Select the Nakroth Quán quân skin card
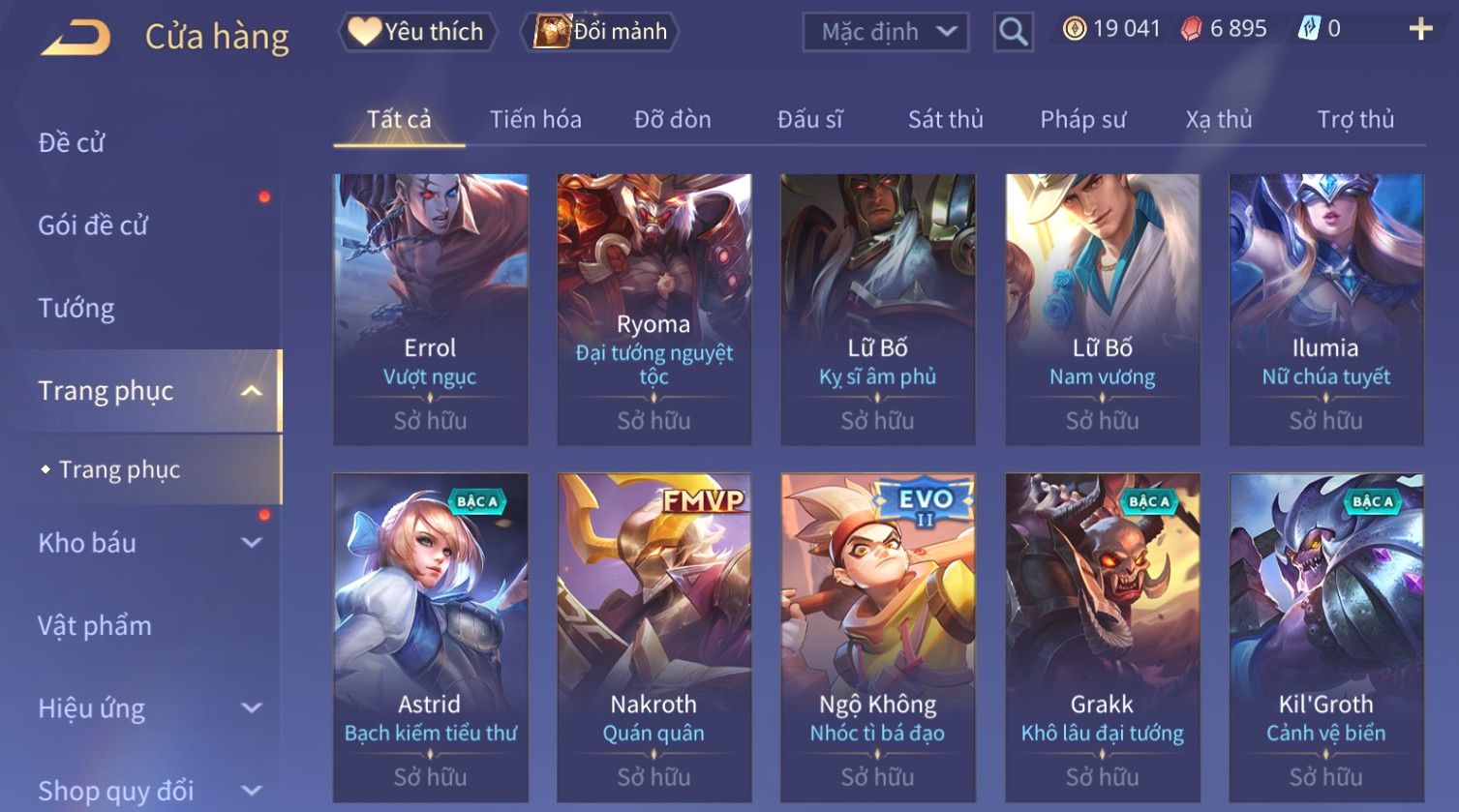1459x812 pixels. [654, 637]
